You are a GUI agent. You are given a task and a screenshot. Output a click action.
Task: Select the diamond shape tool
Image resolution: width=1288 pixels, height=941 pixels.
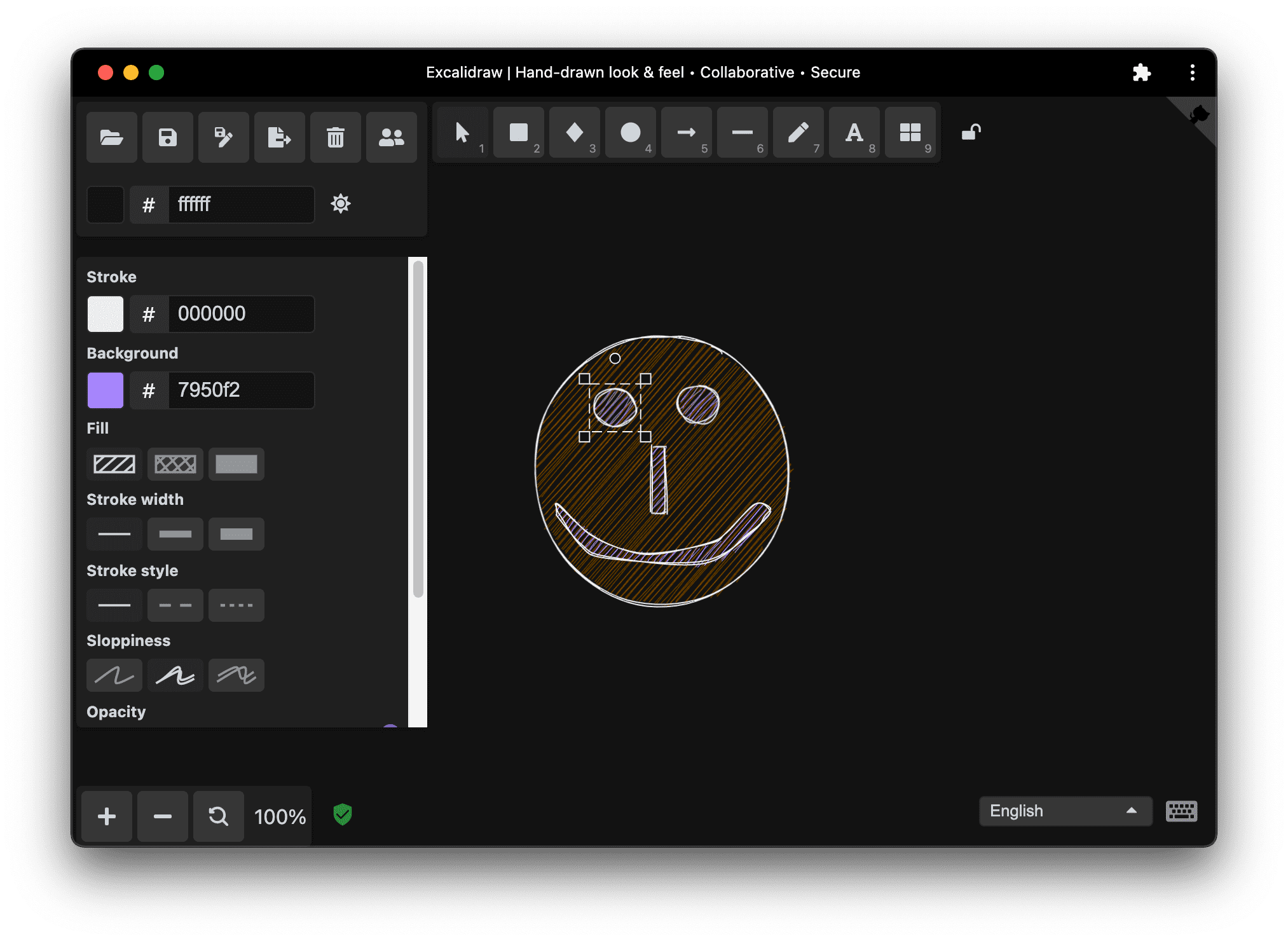(x=575, y=135)
